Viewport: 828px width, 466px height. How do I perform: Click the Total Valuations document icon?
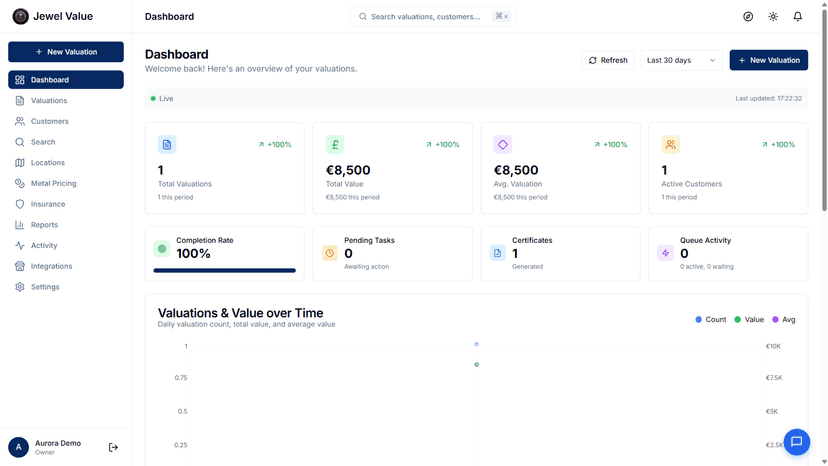(167, 144)
